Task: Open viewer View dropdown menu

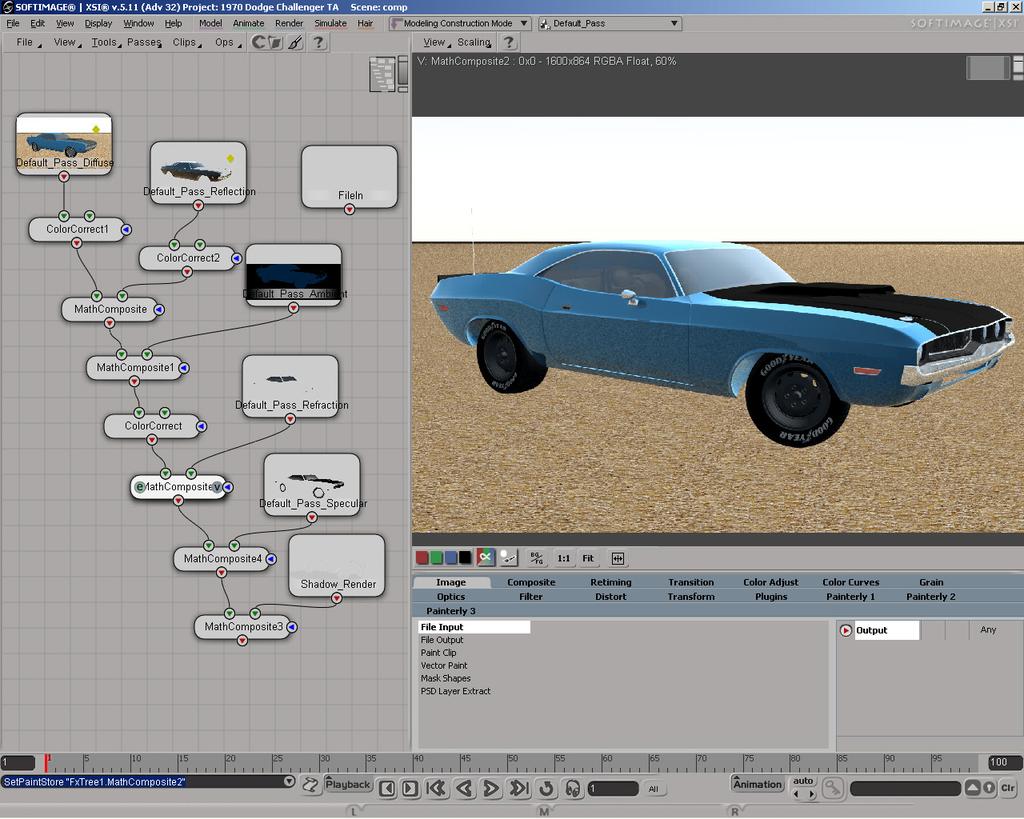Action: (x=436, y=42)
